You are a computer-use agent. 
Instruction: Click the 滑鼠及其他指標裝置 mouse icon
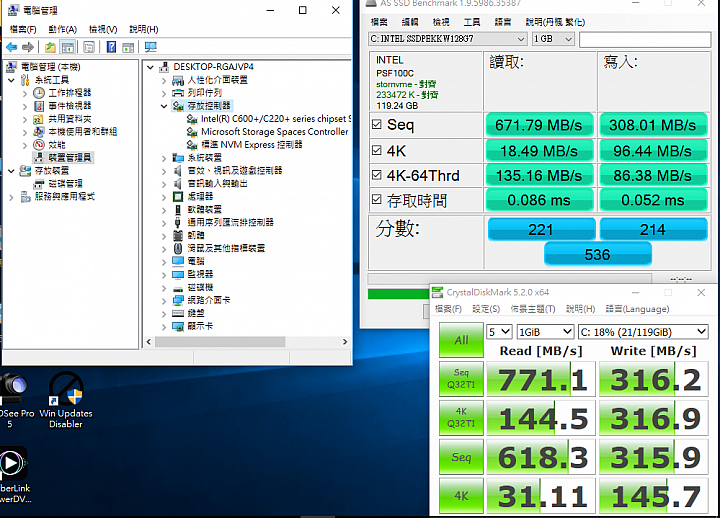click(x=178, y=248)
